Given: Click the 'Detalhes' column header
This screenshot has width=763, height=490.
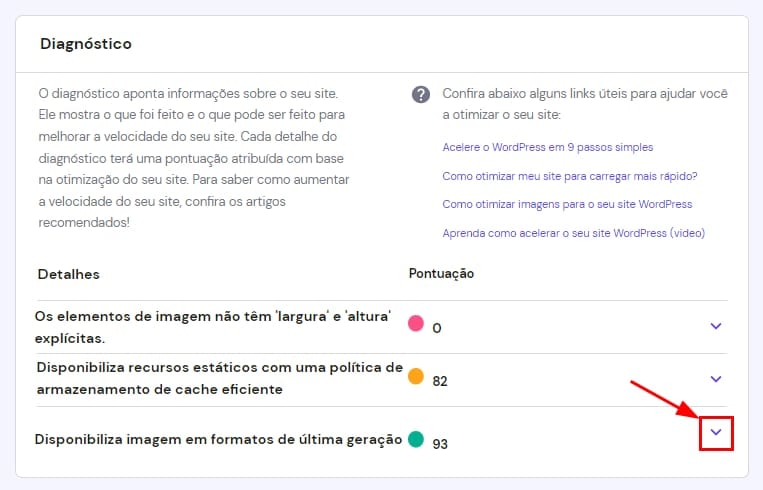Looking at the screenshot, I should pyautogui.click(x=69, y=273).
